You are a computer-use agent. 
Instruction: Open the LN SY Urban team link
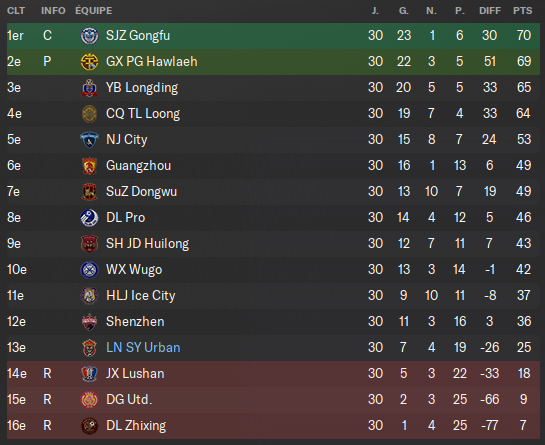[x=143, y=347]
